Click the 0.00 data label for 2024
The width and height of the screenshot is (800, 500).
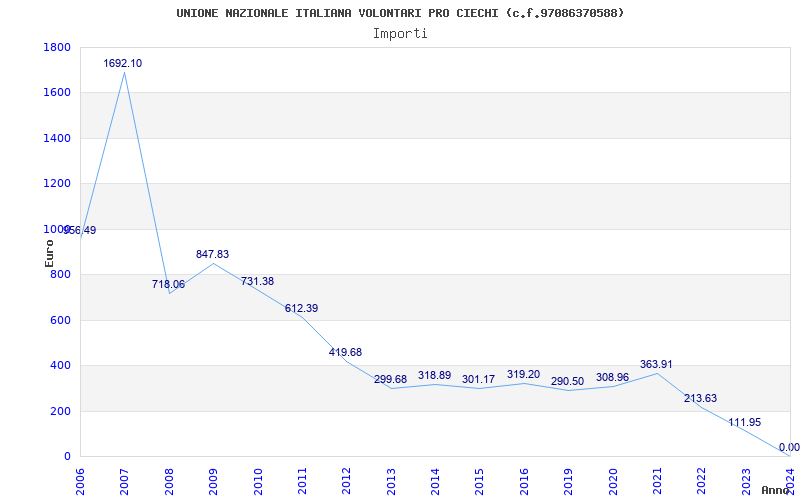click(x=789, y=447)
